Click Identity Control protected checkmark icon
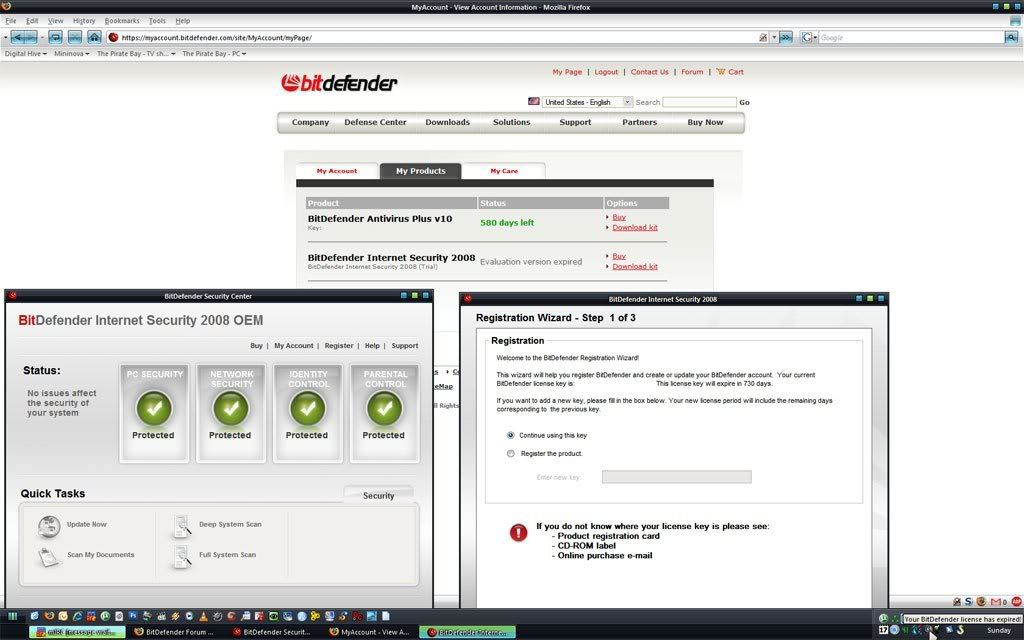The height and width of the screenshot is (640, 1024). click(x=308, y=408)
